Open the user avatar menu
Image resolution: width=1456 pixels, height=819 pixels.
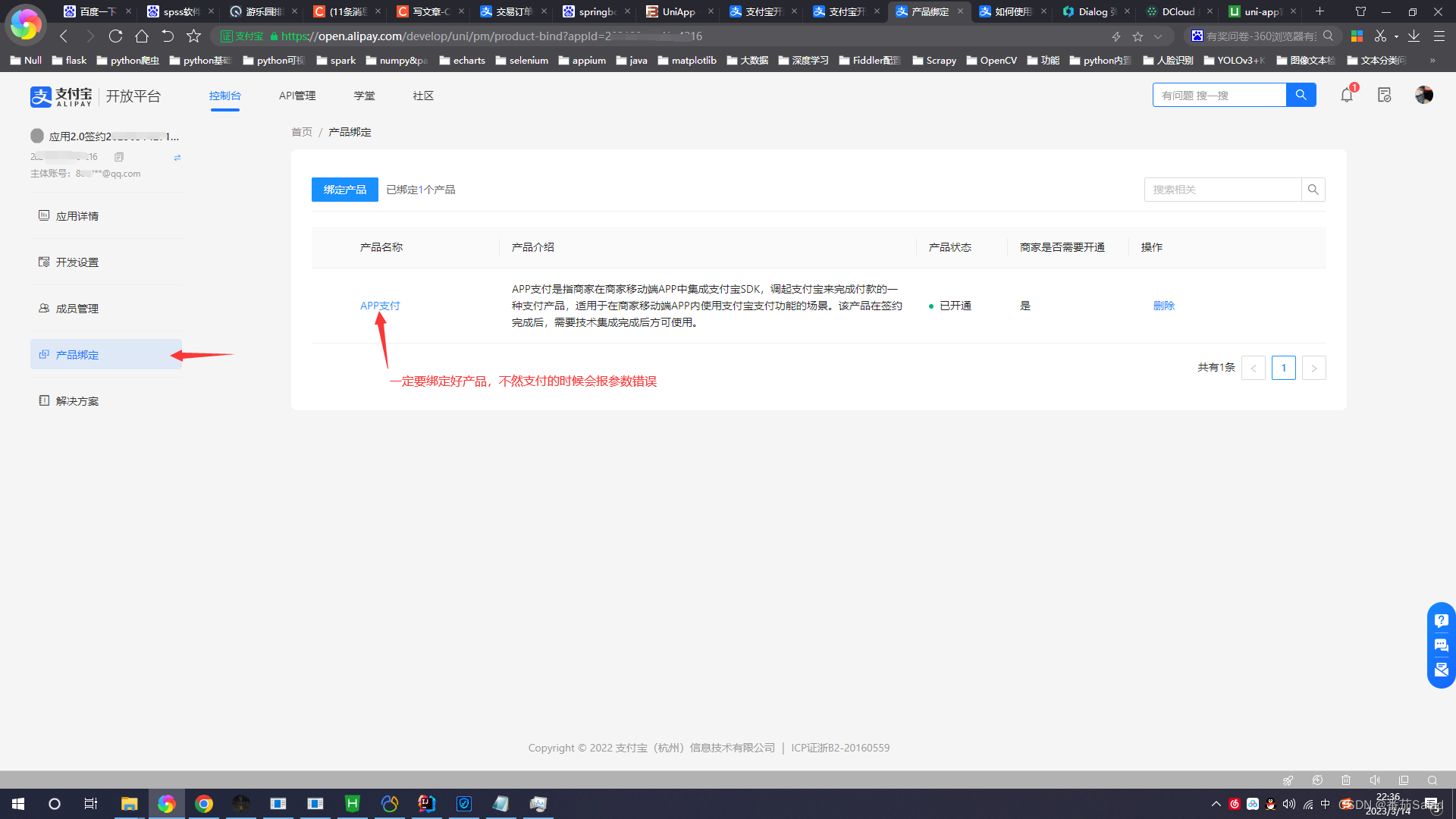pyautogui.click(x=1424, y=95)
